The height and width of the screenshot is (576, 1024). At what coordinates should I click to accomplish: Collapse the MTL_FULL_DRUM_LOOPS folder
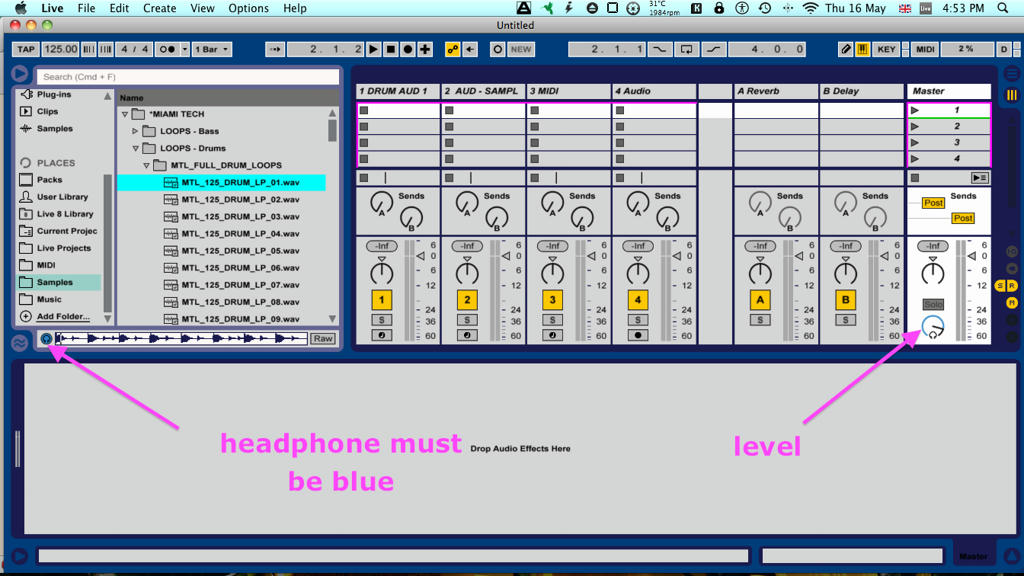pos(146,166)
